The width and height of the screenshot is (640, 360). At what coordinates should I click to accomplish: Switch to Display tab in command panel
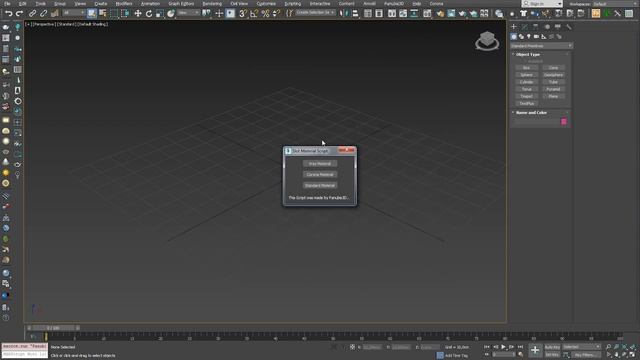[558, 27]
